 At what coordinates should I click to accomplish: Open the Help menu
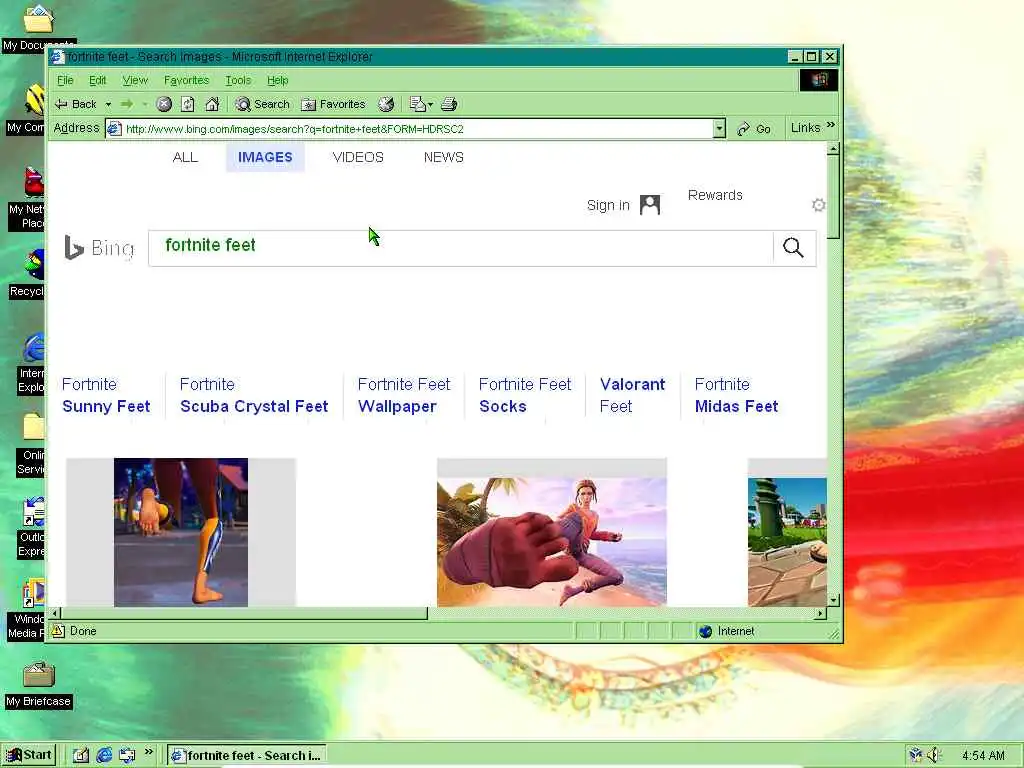[278, 80]
